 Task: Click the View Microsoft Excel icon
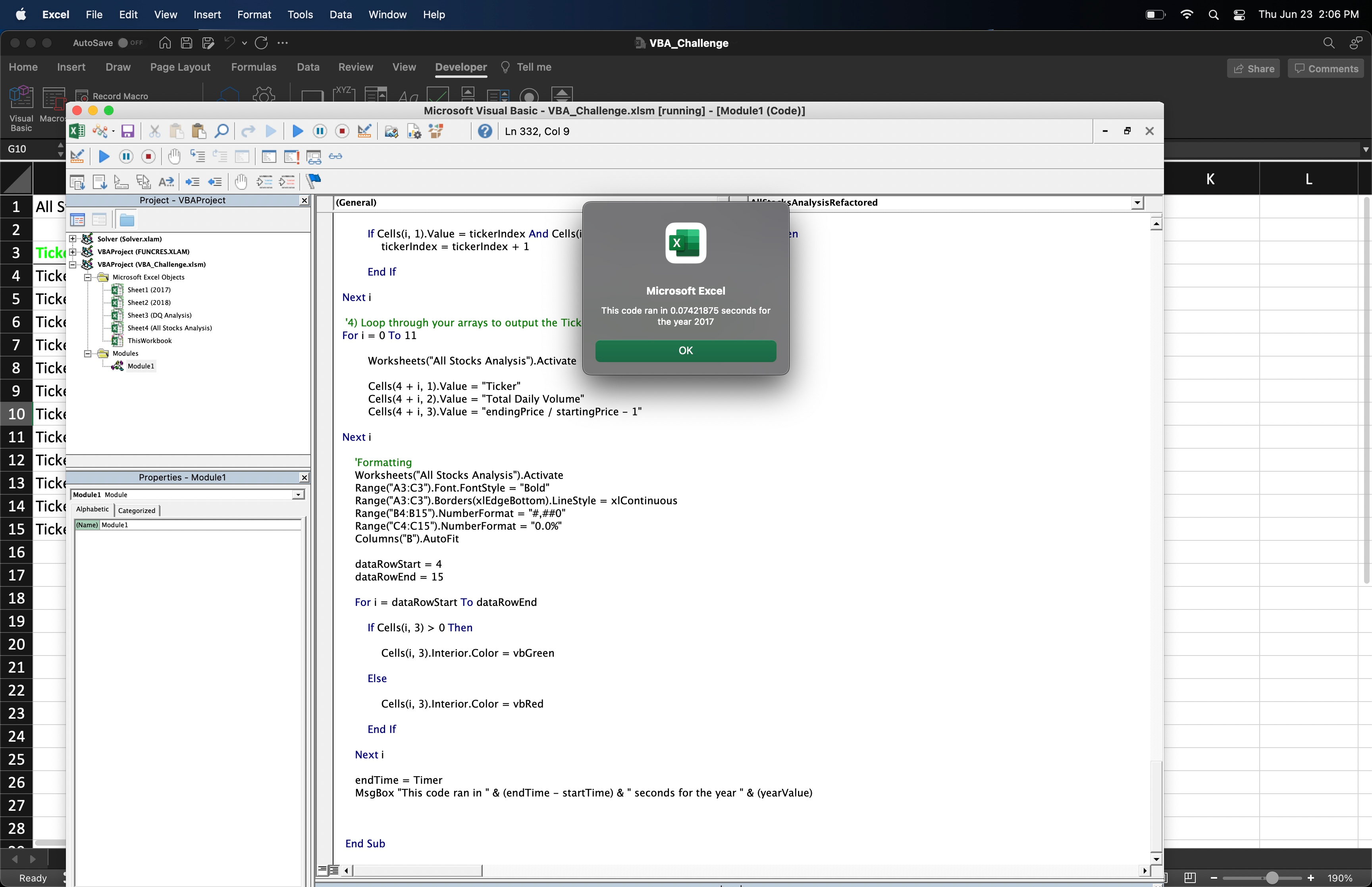click(x=77, y=131)
